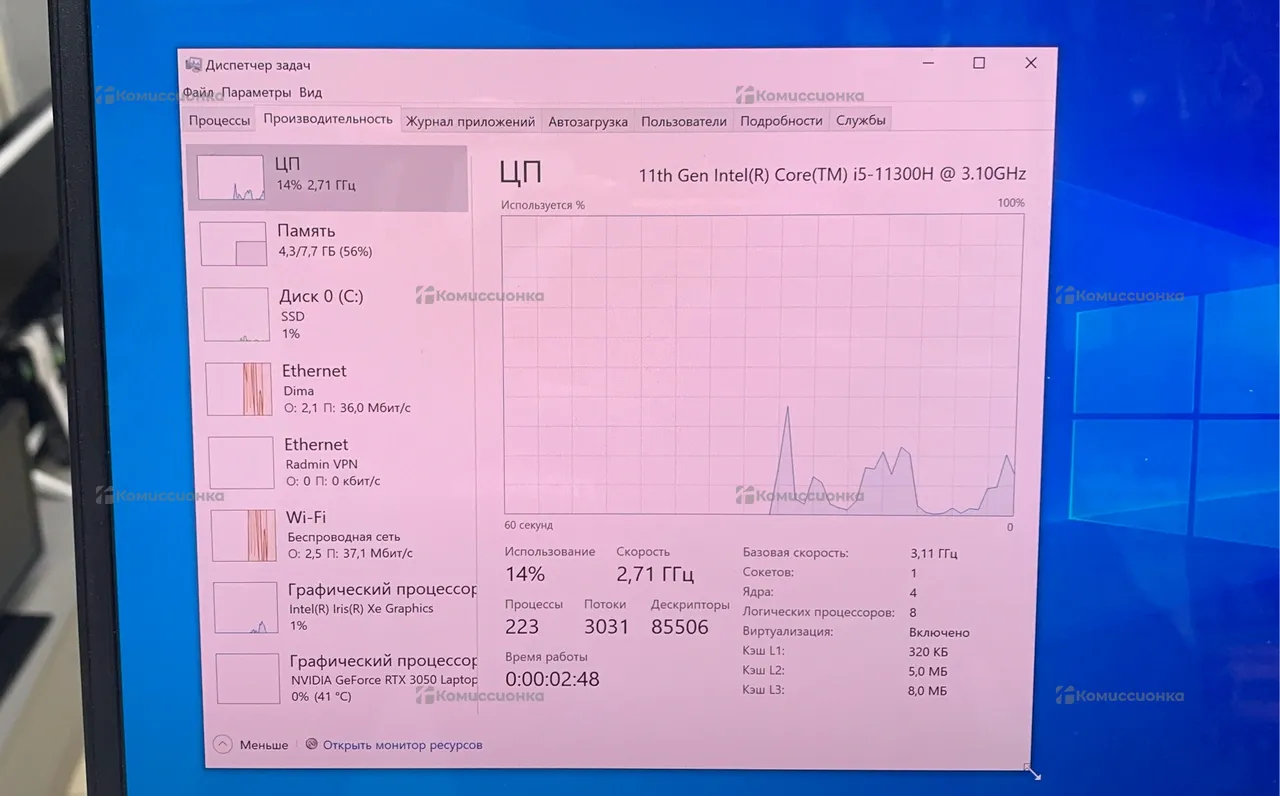This screenshot has height=796, width=1280.
Task: Click the Resource Monitor icon at bottom
Action: [x=312, y=744]
